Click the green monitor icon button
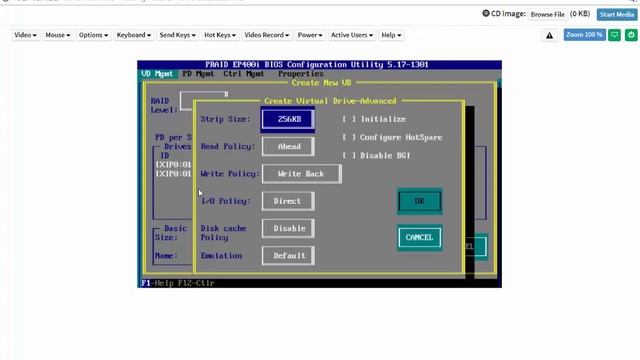 click(614, 35)
